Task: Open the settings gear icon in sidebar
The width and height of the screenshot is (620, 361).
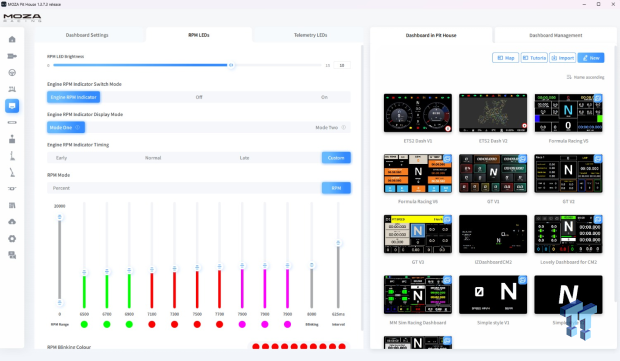Action: 12,238
